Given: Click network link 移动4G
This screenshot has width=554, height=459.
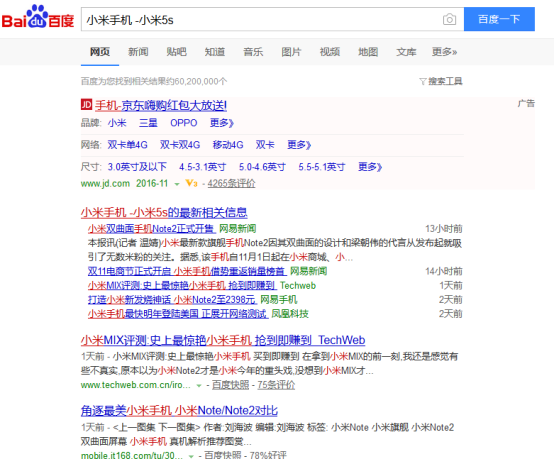Looking at the screenshot, I should (x=228, y=145).
